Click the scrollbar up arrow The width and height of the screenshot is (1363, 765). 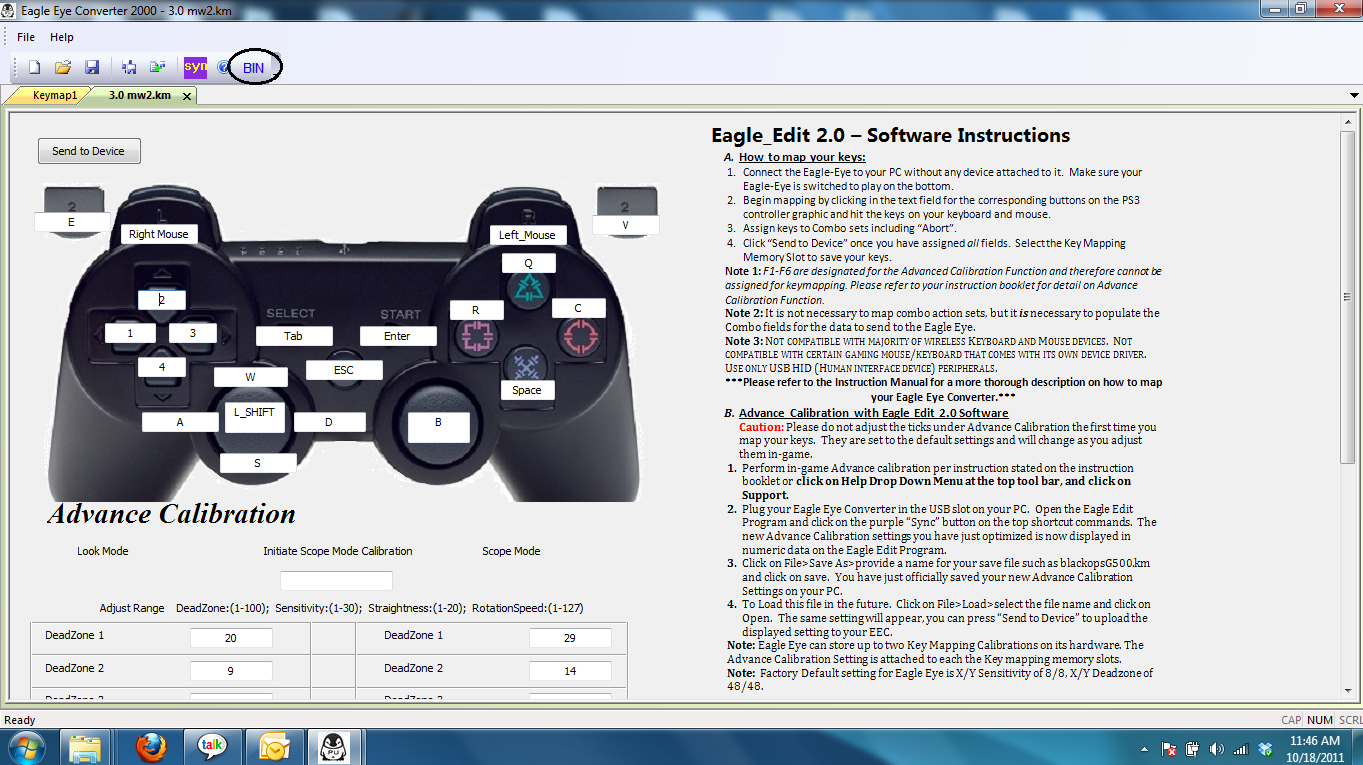click(1349, 121)
